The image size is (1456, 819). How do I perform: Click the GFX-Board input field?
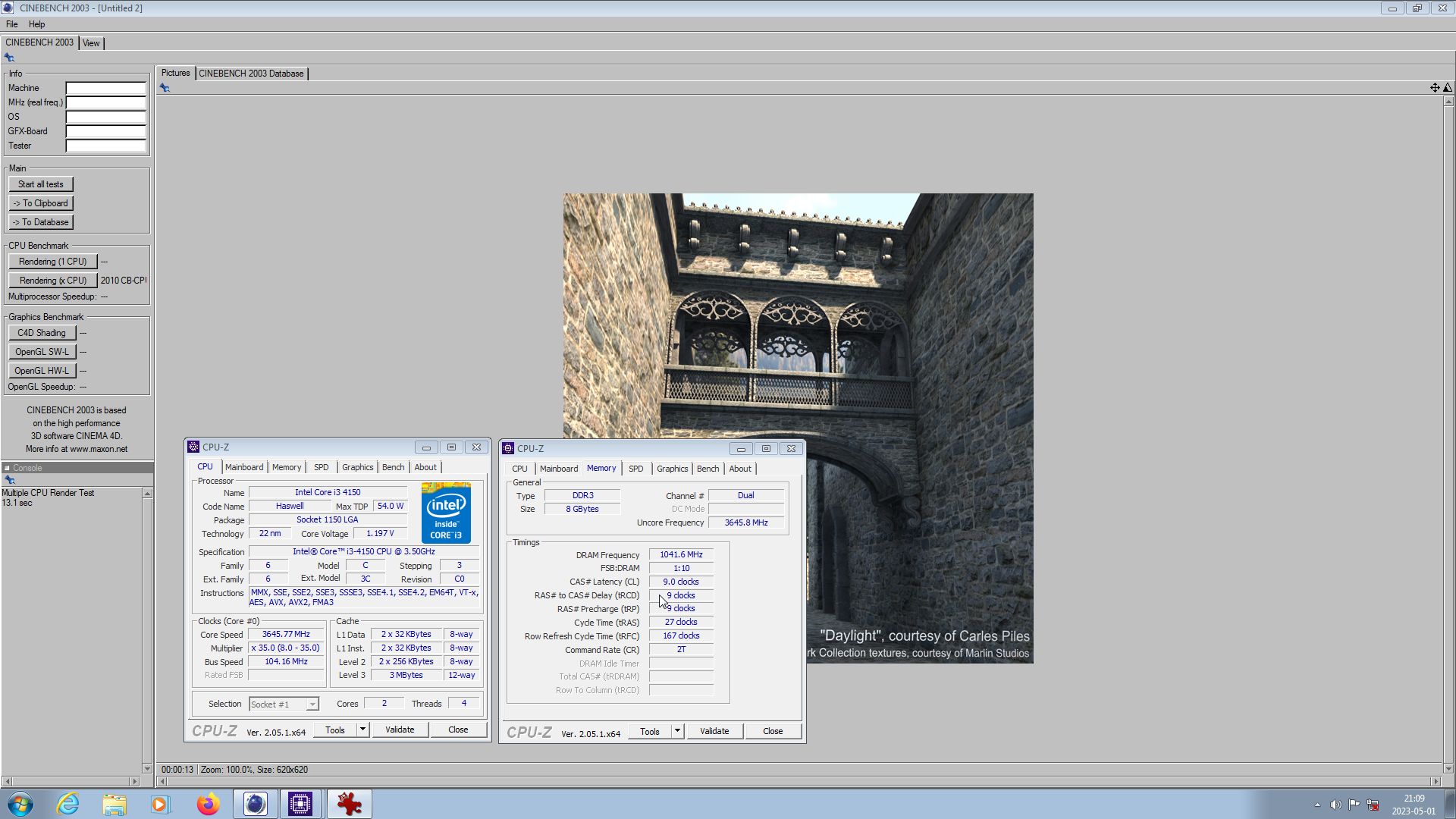pos(105,131)
